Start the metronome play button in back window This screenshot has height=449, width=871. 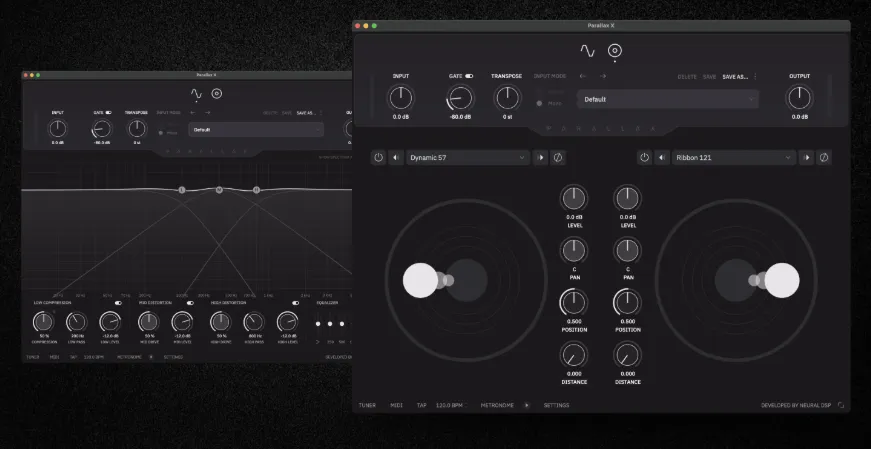click(x=151, y=357)
